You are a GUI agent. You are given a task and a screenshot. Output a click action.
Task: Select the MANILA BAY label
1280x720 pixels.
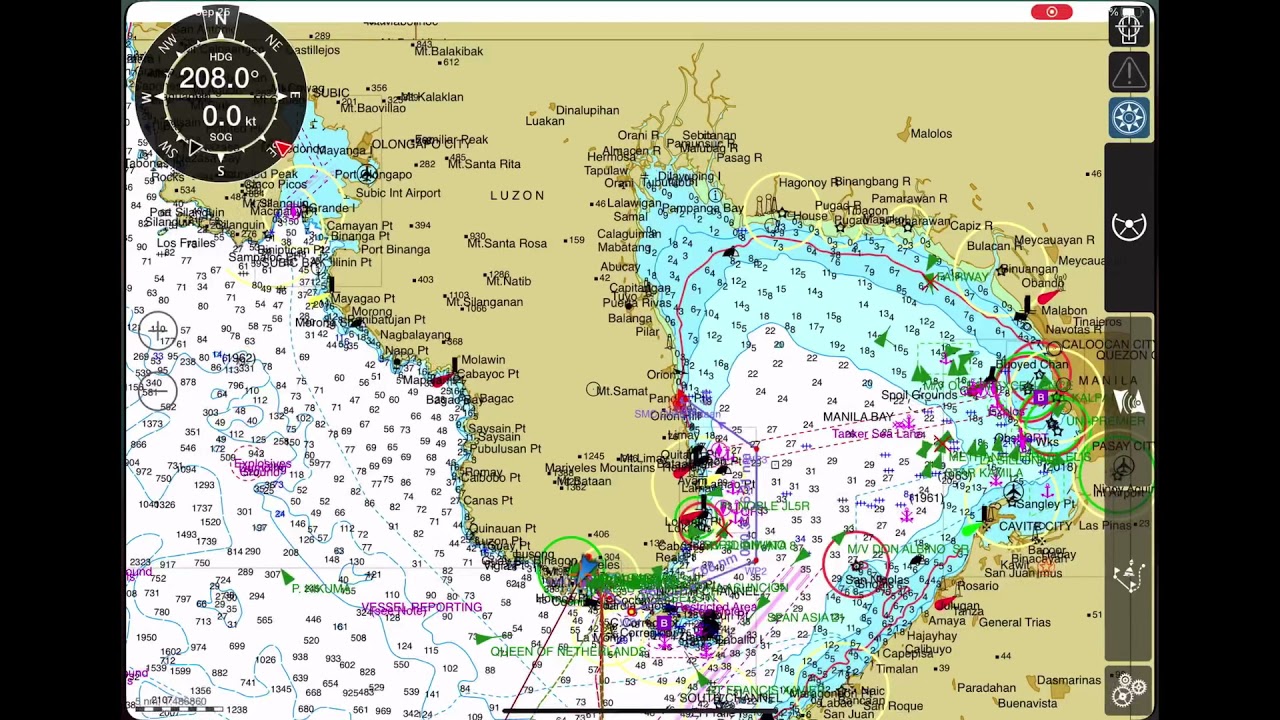tap(858, 417)
